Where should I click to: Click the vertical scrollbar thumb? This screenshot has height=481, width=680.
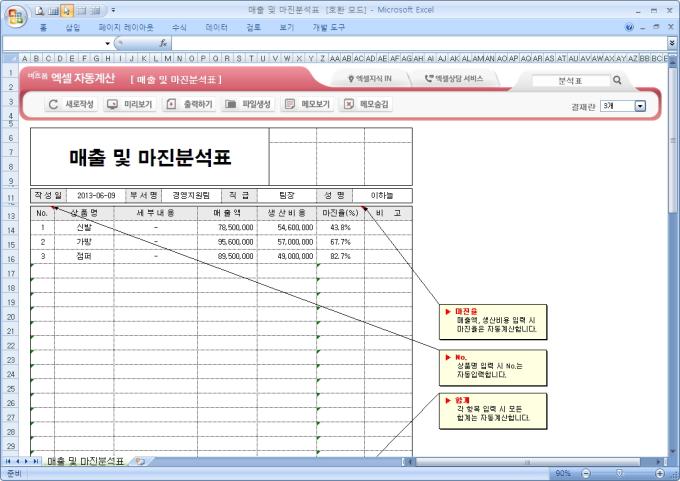[x=673, y=141]
